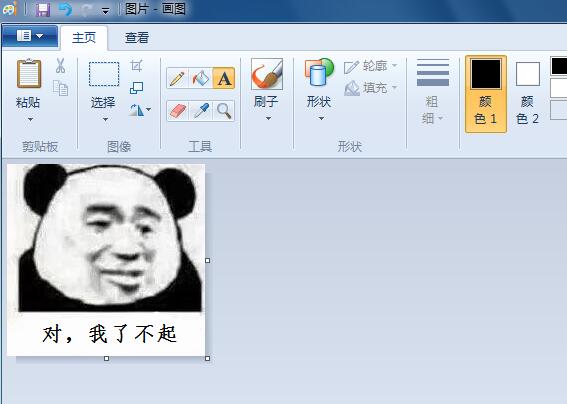Screen dimensions: 567x404
Task: Pick the black swatch in the palette
Action: pos(559,66)
